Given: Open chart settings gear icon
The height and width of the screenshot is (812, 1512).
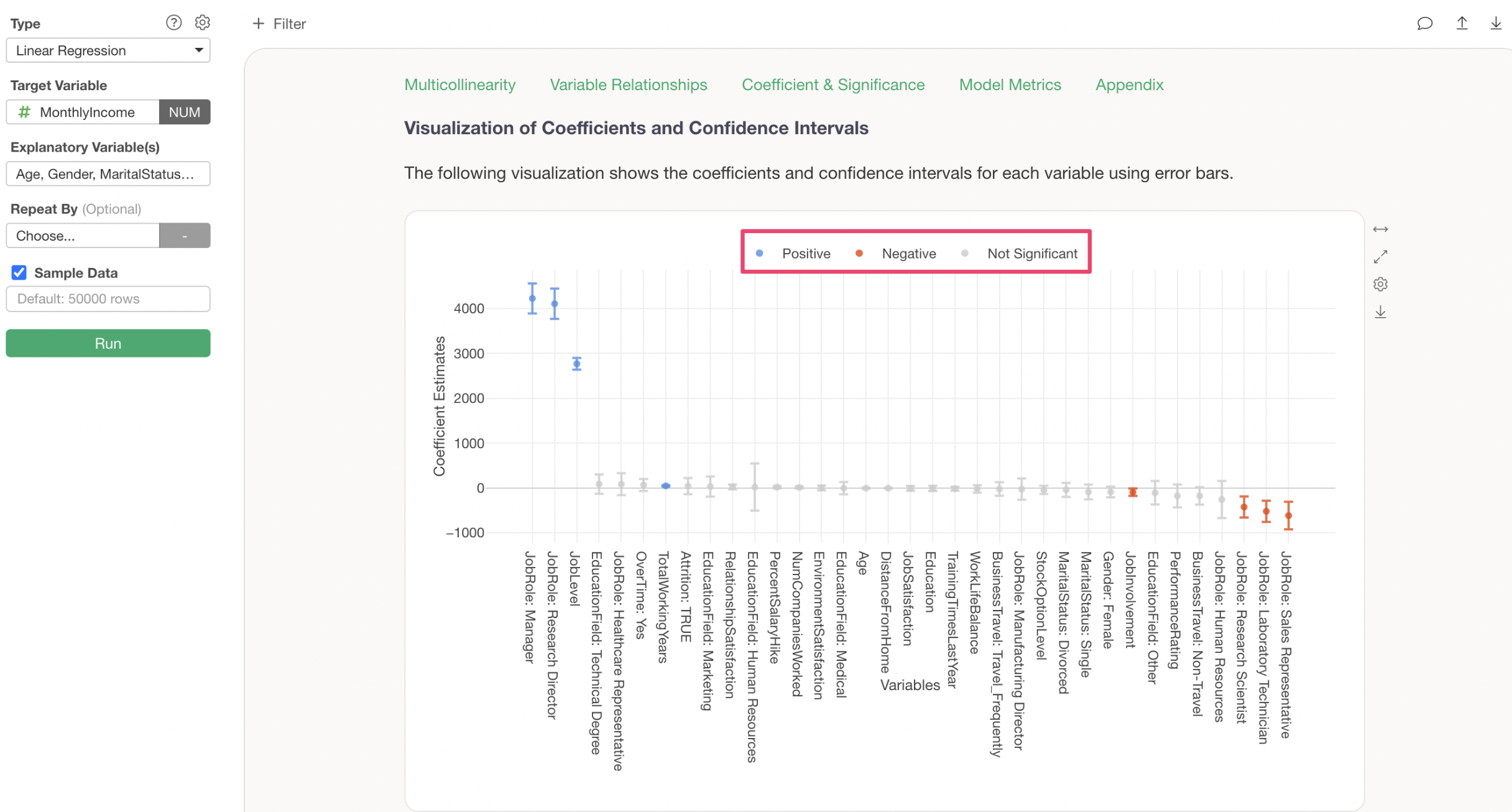Looking at the screenshot, I should pos(1380,284).
